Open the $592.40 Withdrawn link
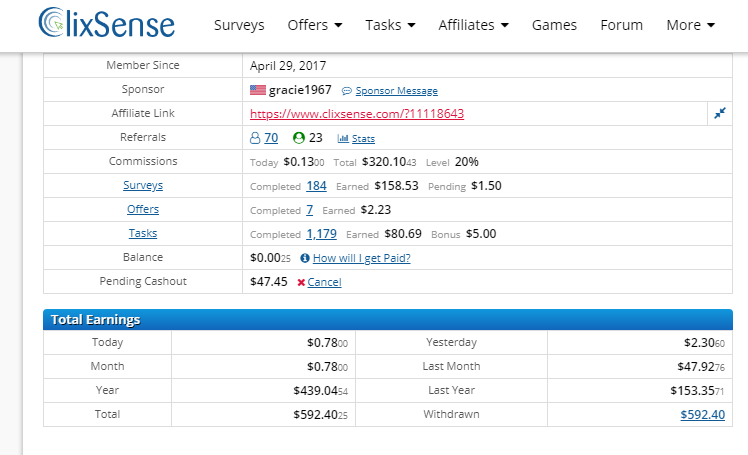 coord(702,414)
